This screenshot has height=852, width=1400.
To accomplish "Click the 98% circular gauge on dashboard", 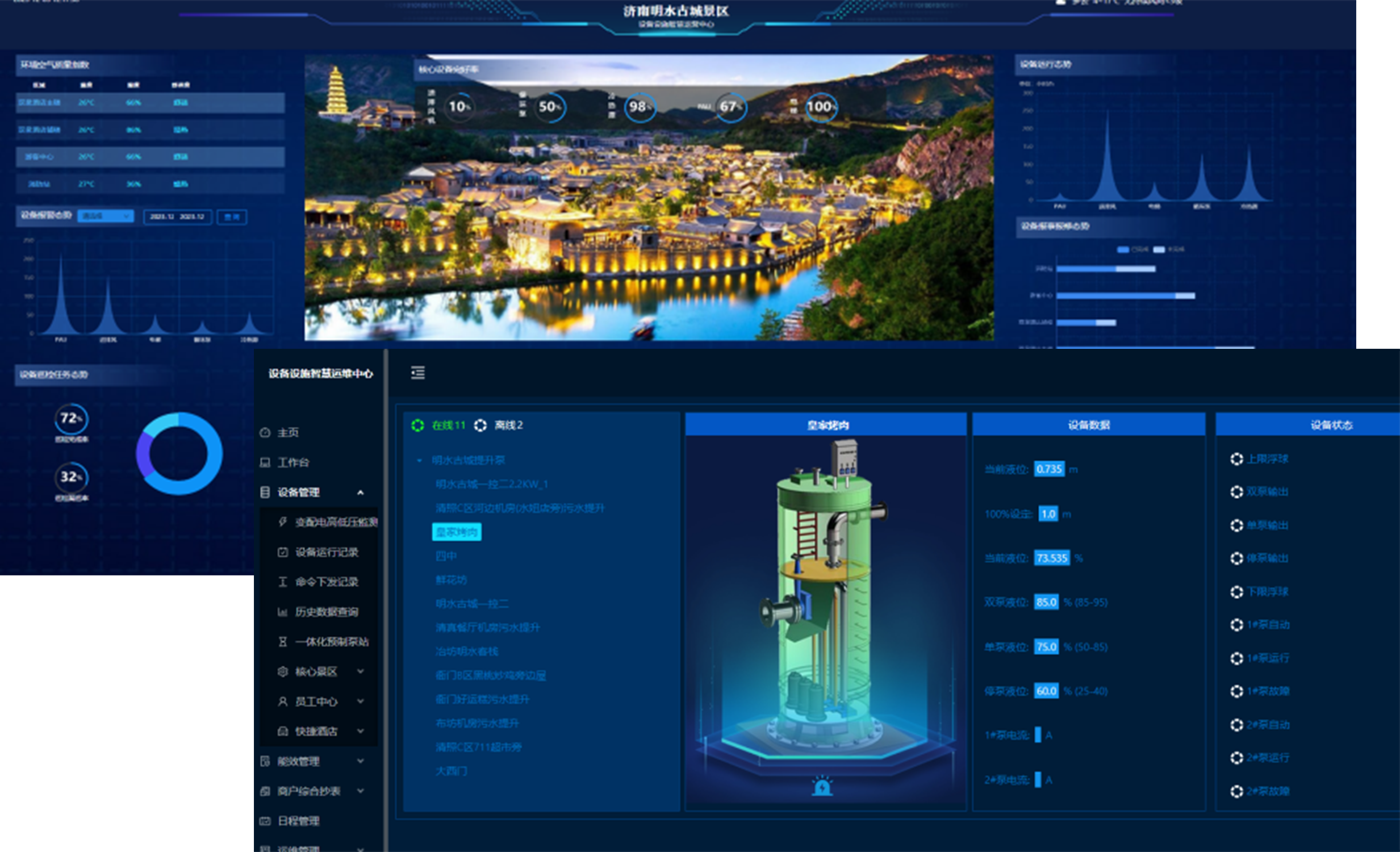I will click(640, 107).
